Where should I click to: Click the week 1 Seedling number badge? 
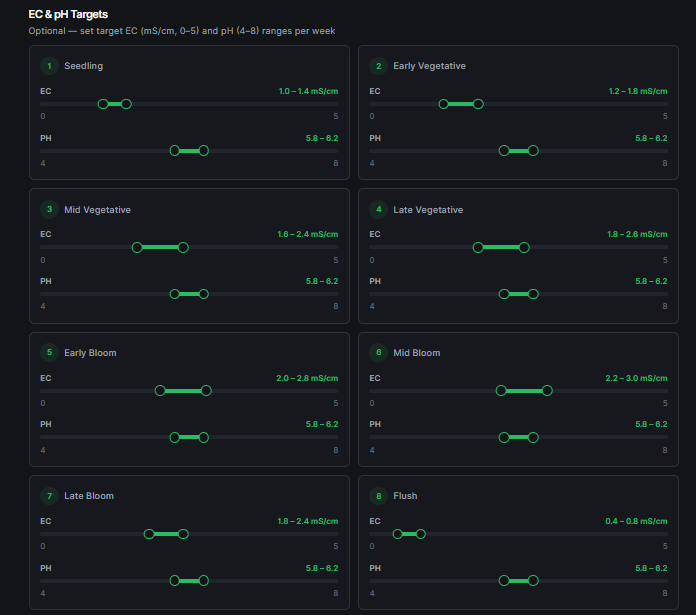[49, 66]
